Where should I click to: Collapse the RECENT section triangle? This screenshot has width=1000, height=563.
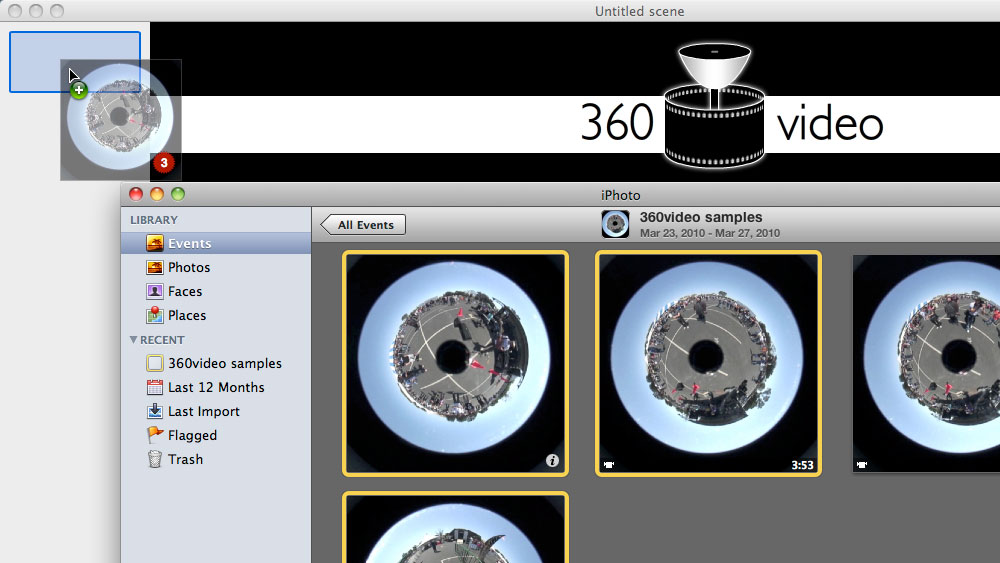click(x=133, y=340)
